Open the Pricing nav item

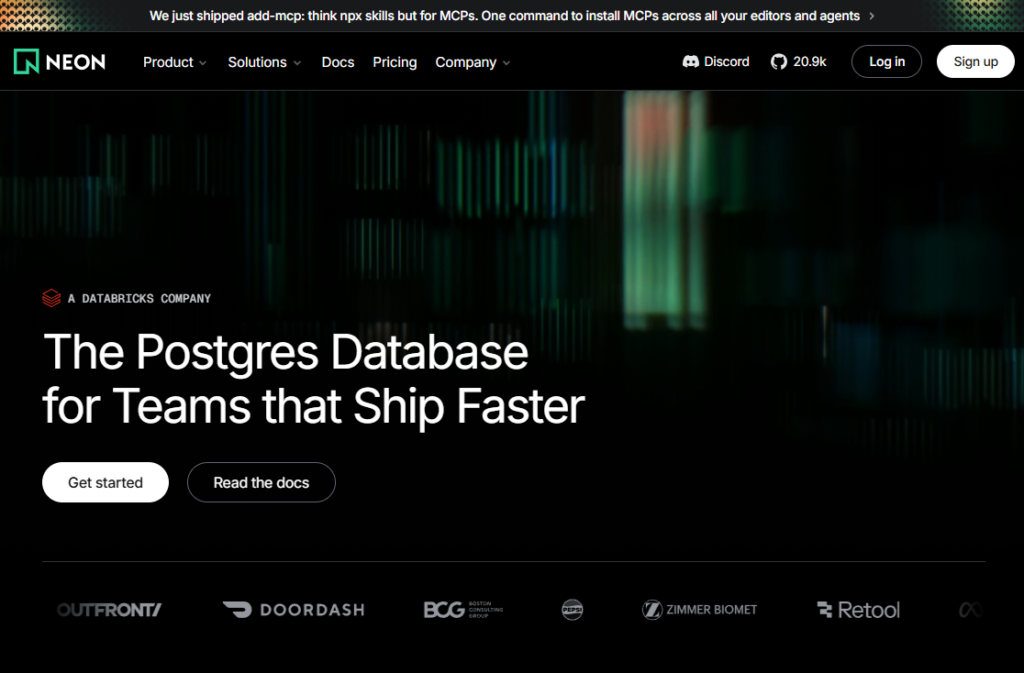click(x=395, y=62)
